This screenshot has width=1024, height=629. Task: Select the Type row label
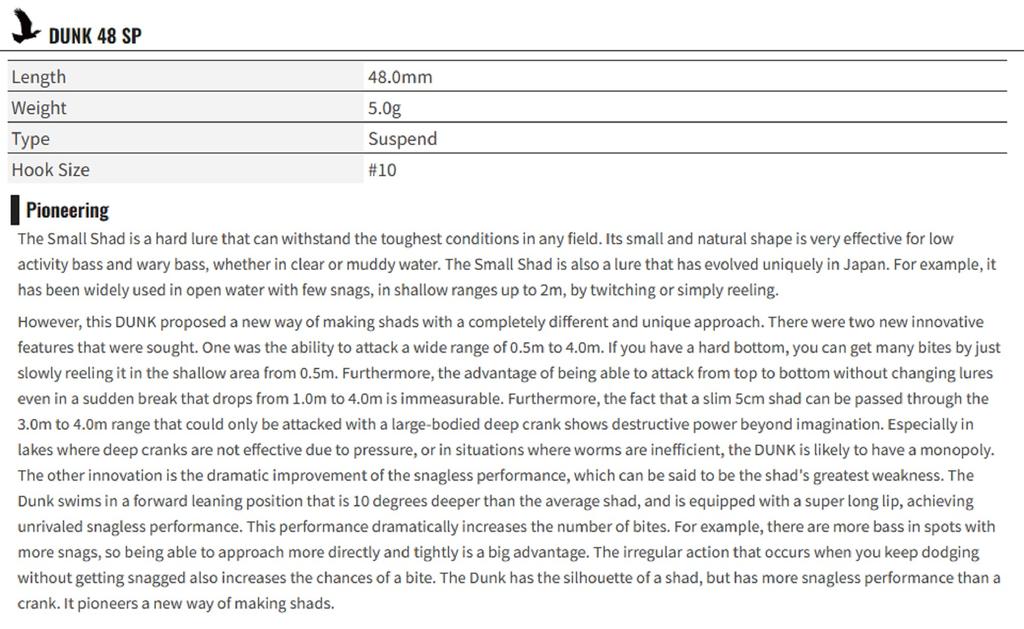[30, 139]
